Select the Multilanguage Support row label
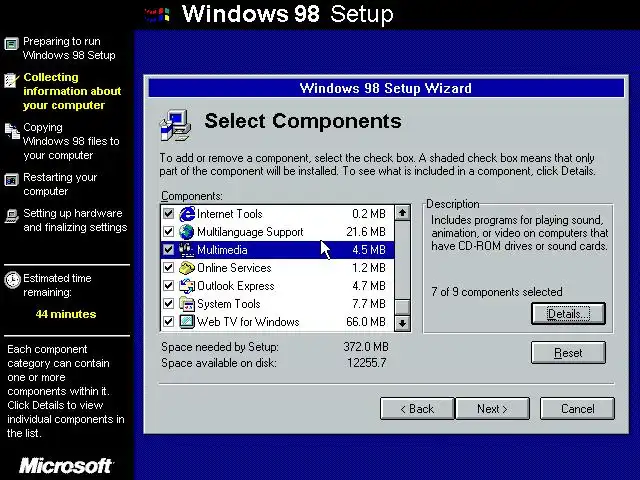 pos(250,232)
